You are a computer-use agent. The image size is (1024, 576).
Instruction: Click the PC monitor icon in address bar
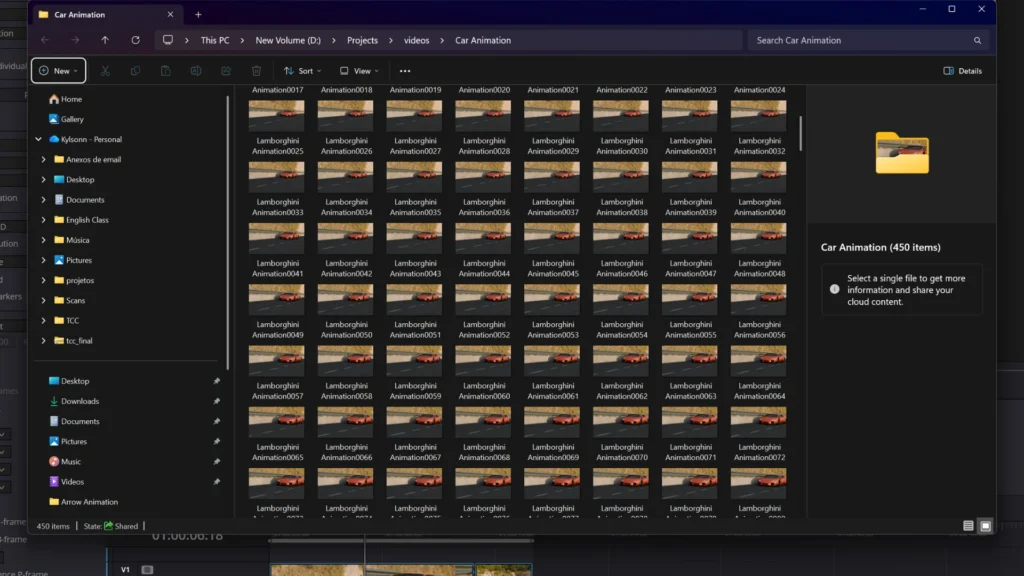pyautogui.click(x=168, y=40)
